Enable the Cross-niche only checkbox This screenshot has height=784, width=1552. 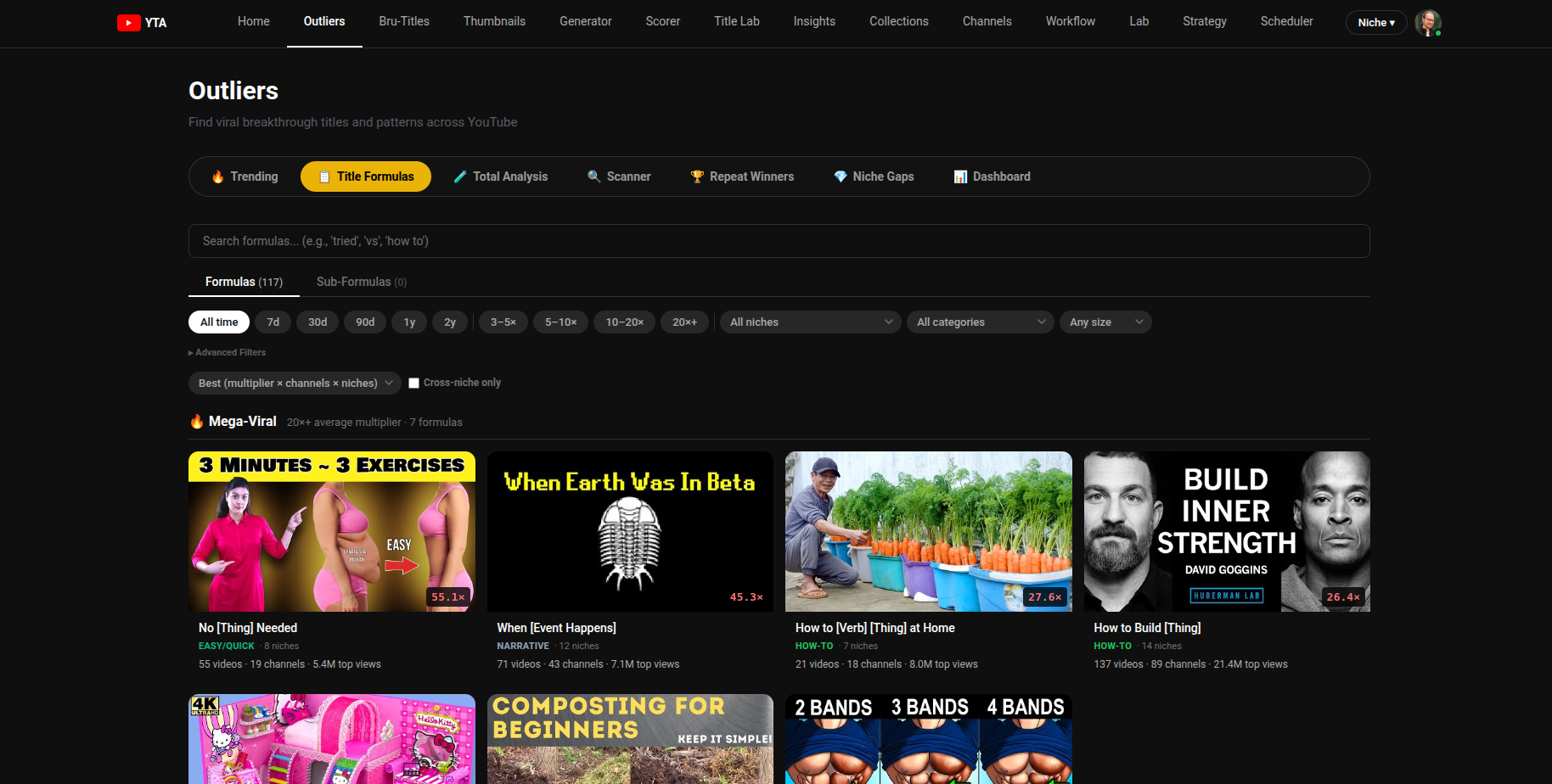click(413, 383)
